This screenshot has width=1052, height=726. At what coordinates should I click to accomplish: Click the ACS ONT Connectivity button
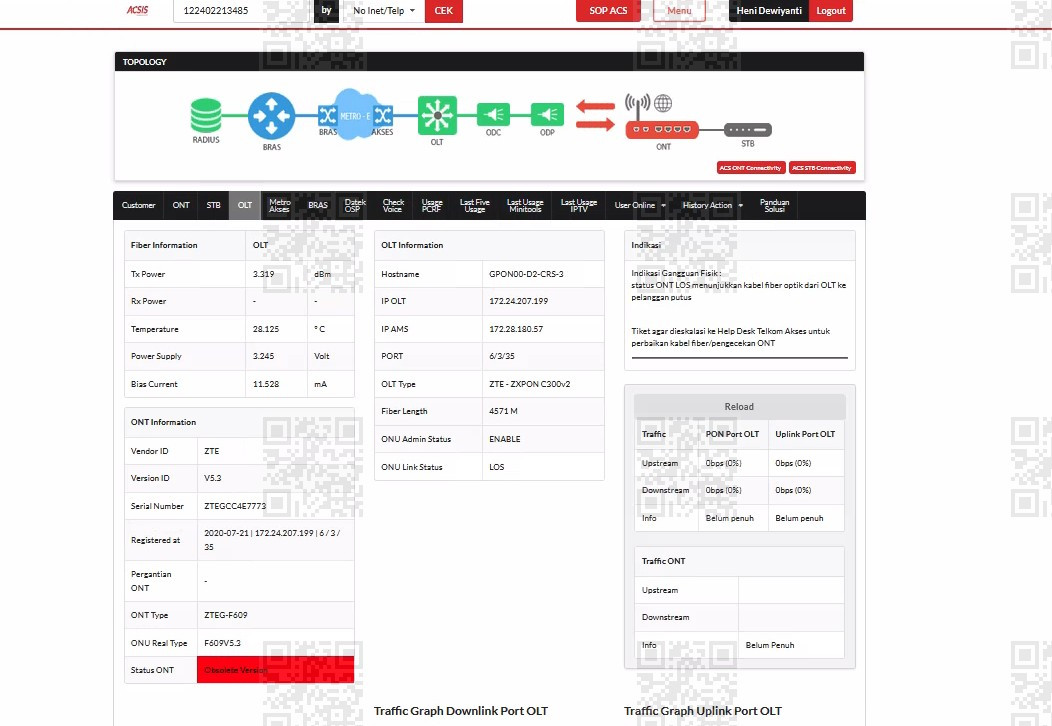tap(750, 168)
